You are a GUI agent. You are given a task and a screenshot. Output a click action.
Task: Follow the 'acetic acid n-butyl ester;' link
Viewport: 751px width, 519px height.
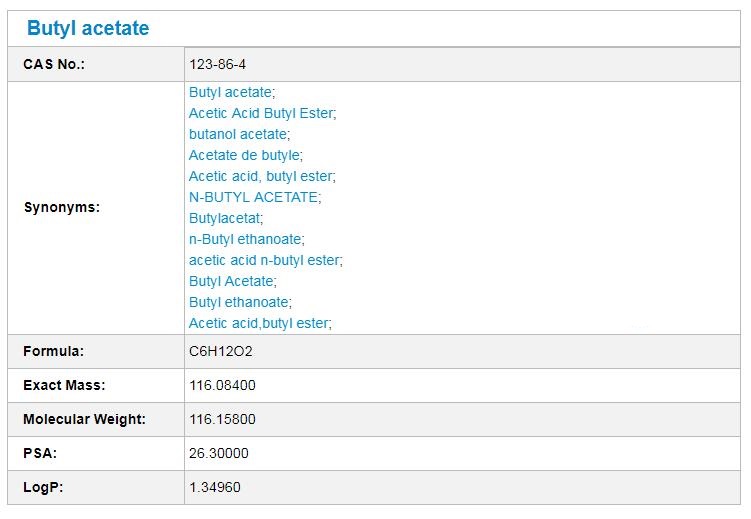pos(265,260)
